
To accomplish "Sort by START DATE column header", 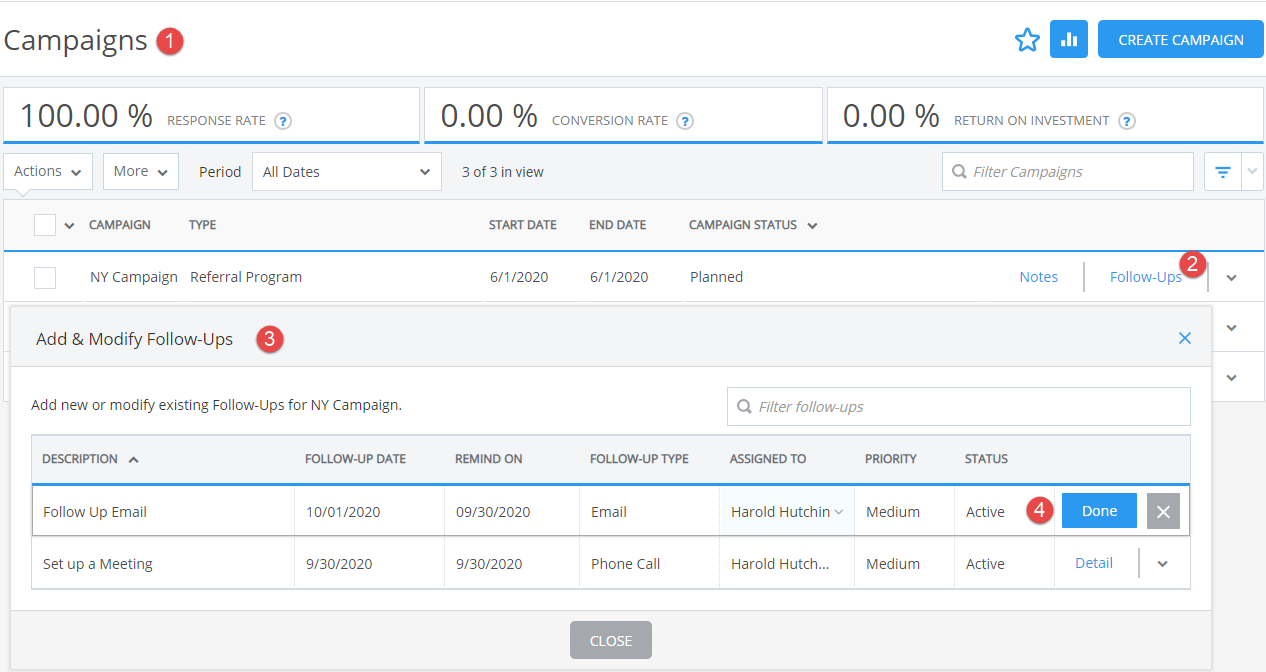I will point(523,225).
